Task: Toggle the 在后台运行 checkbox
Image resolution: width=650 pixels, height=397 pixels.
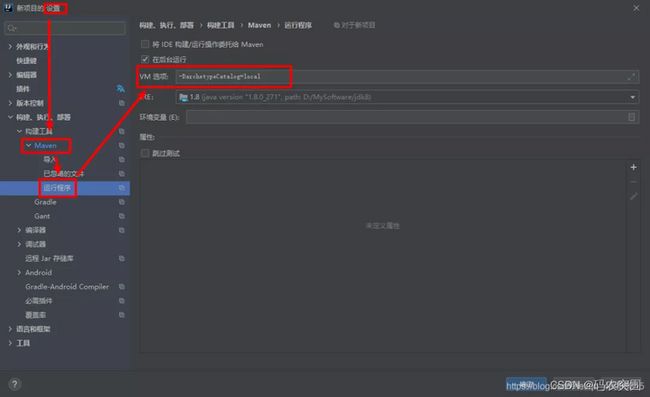Action: (145, 59)
